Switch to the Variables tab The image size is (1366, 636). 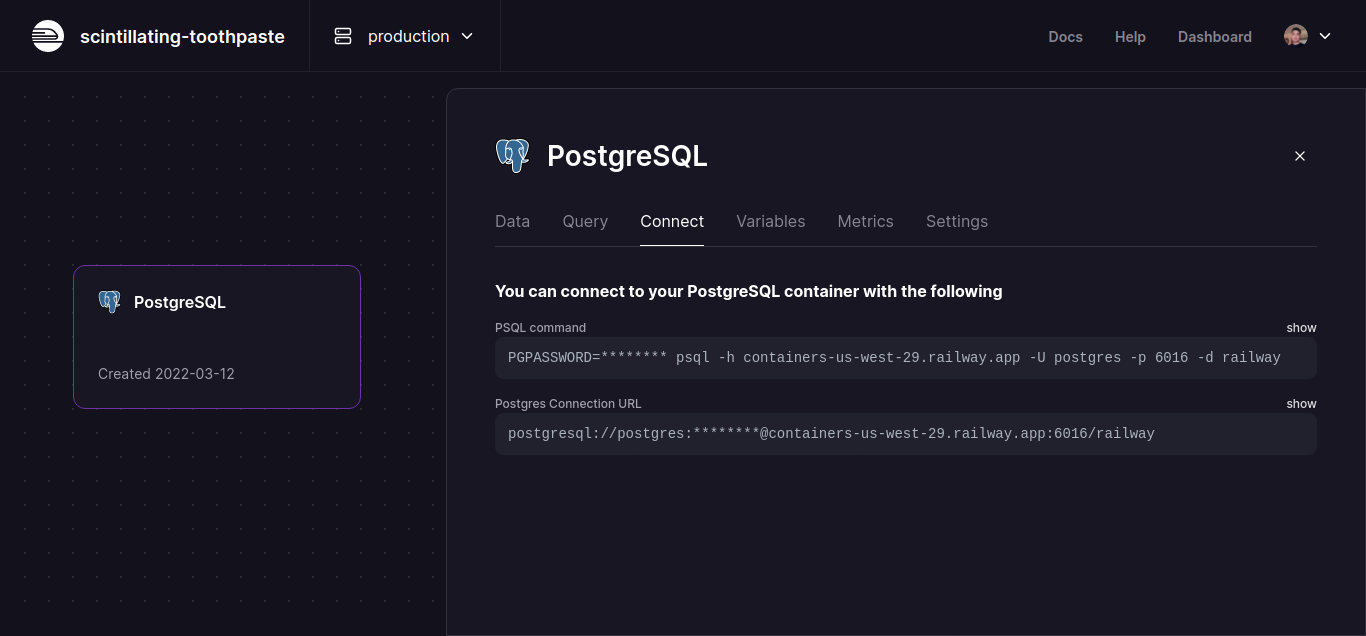point(770,221)
